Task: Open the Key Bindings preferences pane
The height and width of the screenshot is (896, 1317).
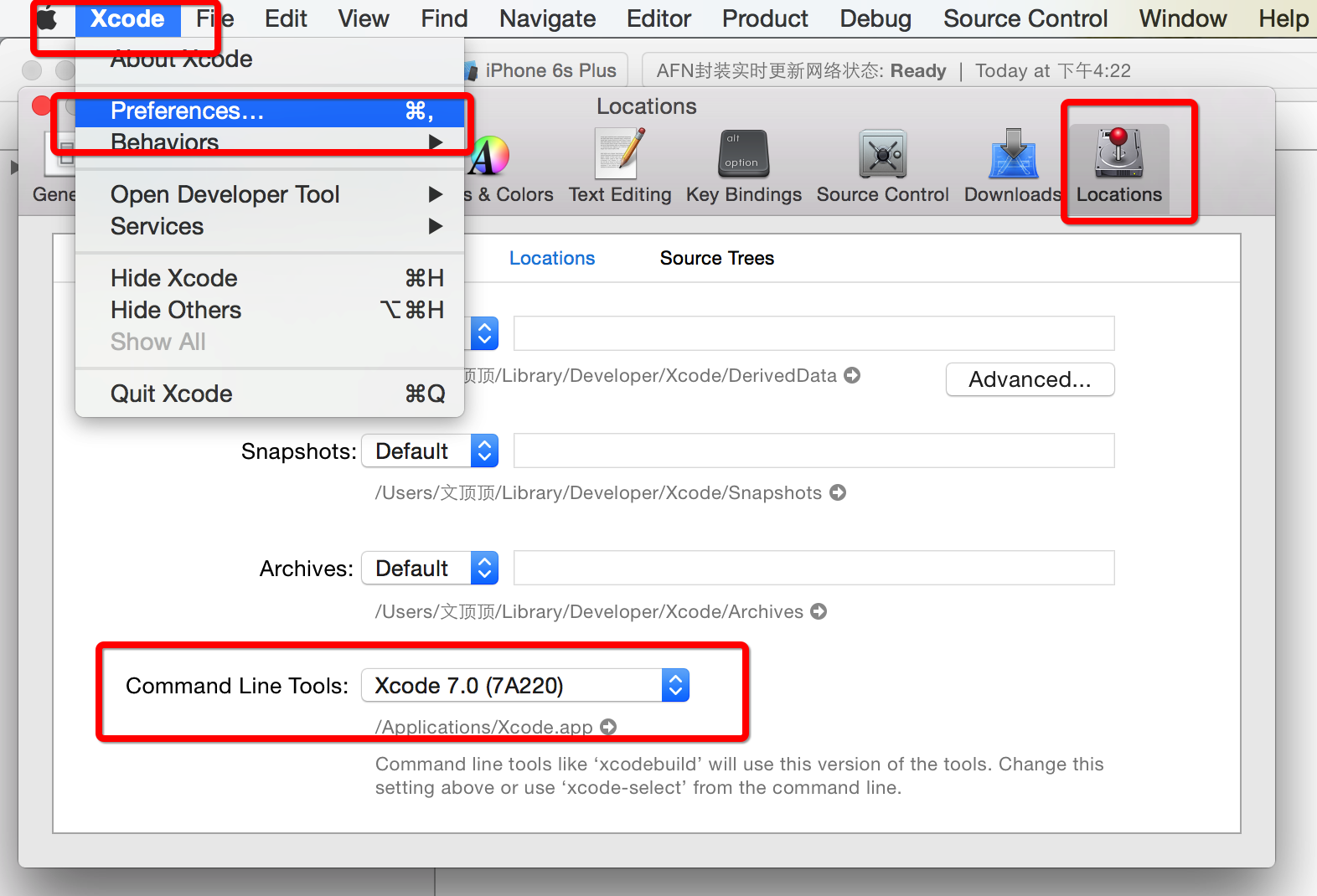Action: pyautogui.click(x=744, y=166)
